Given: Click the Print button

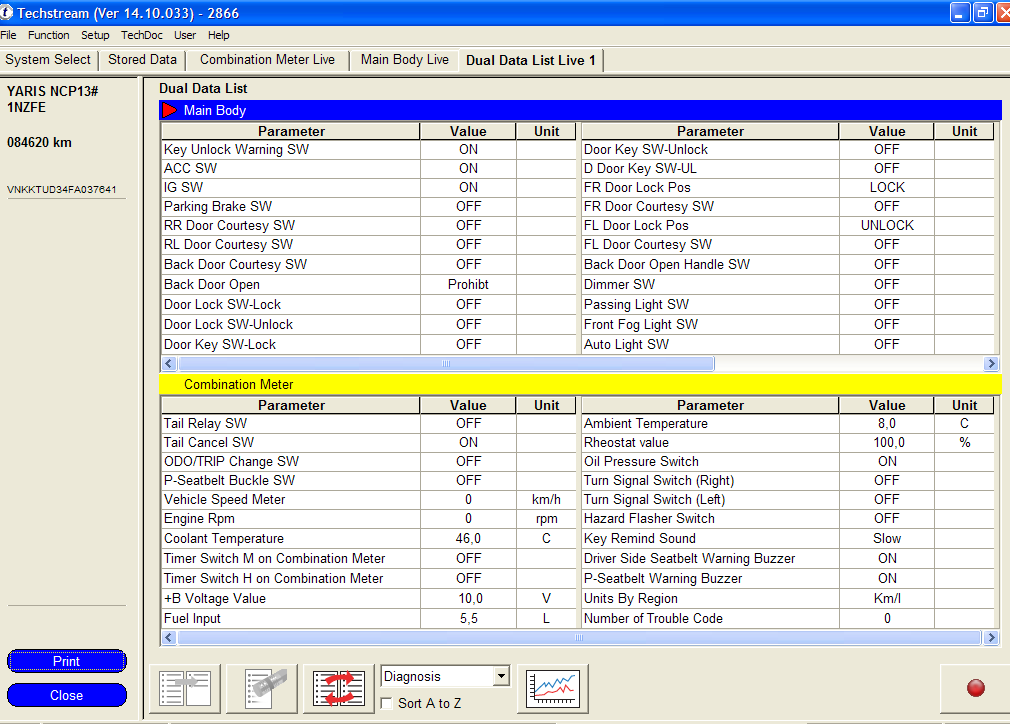Looking at the screenshot, I should 67,661.
